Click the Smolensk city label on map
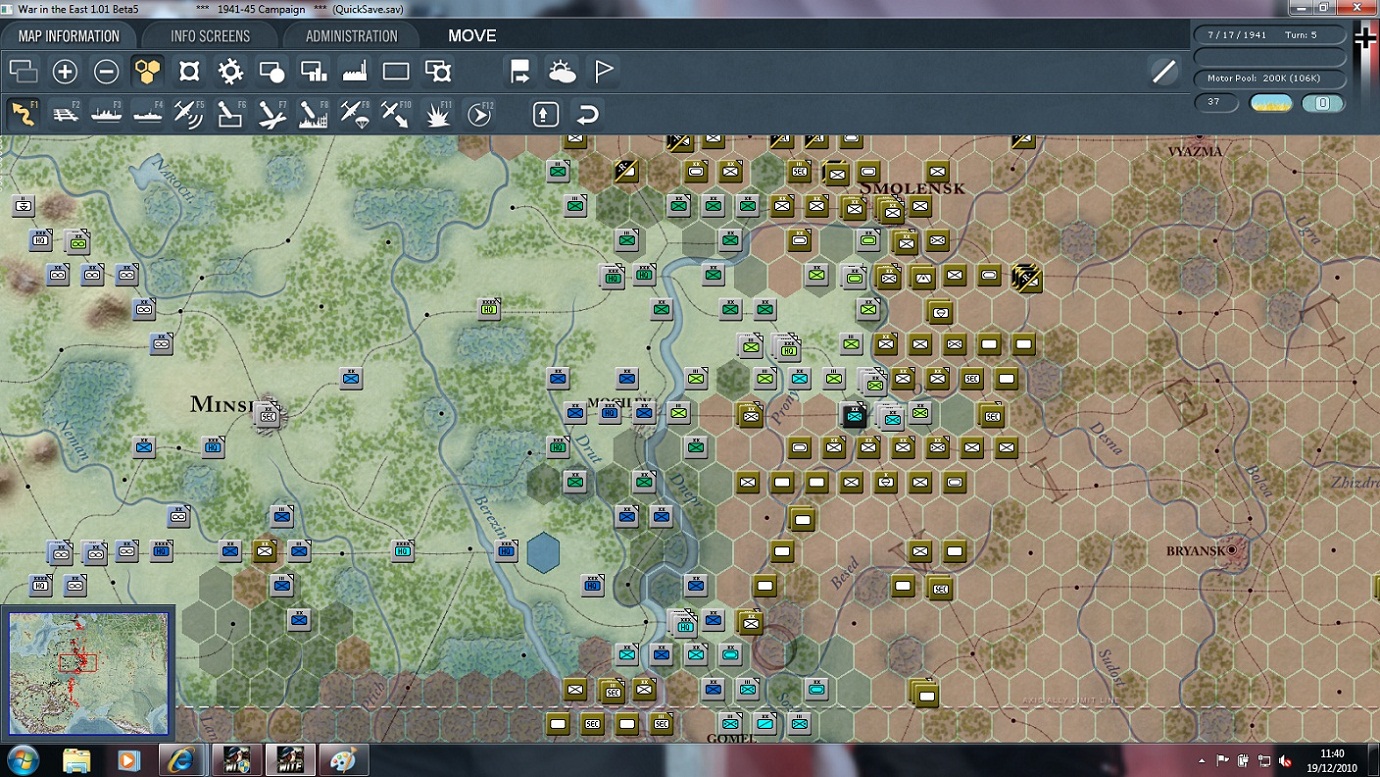 click(x=913, y=188)
